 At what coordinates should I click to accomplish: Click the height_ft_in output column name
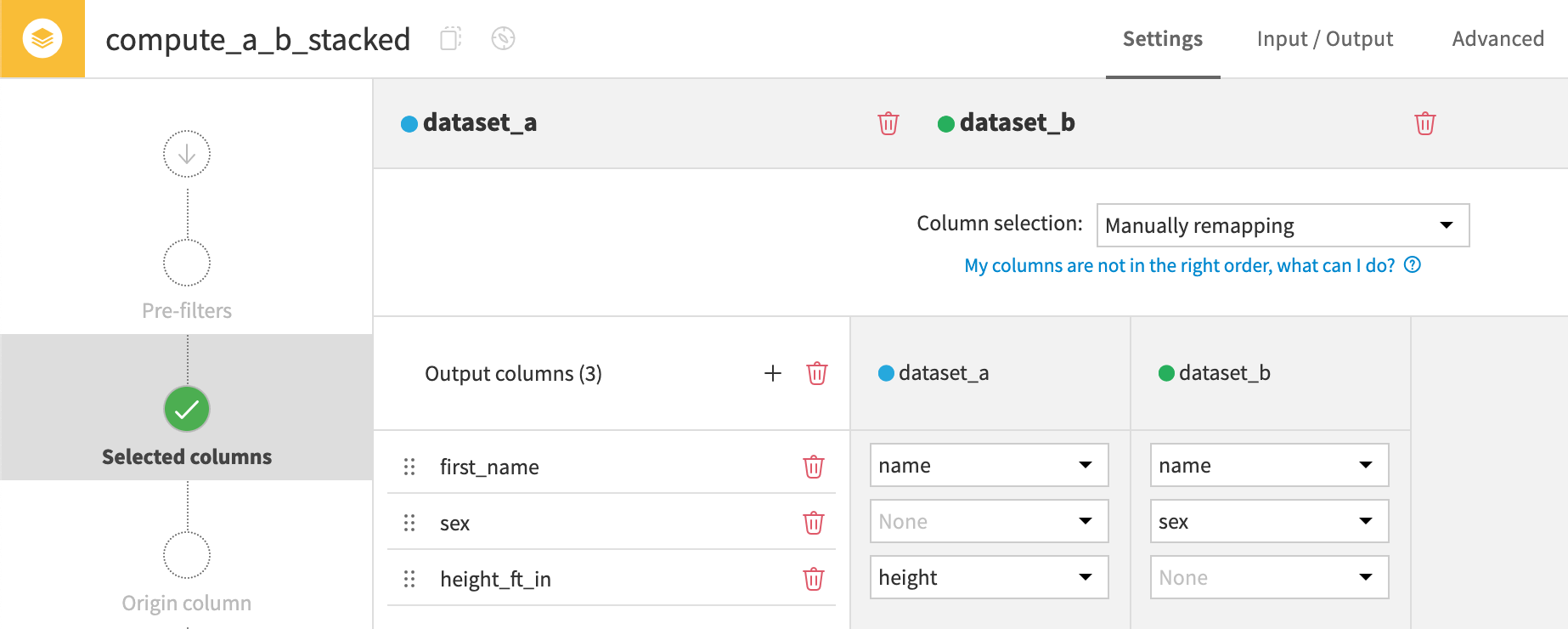(495, 579)
